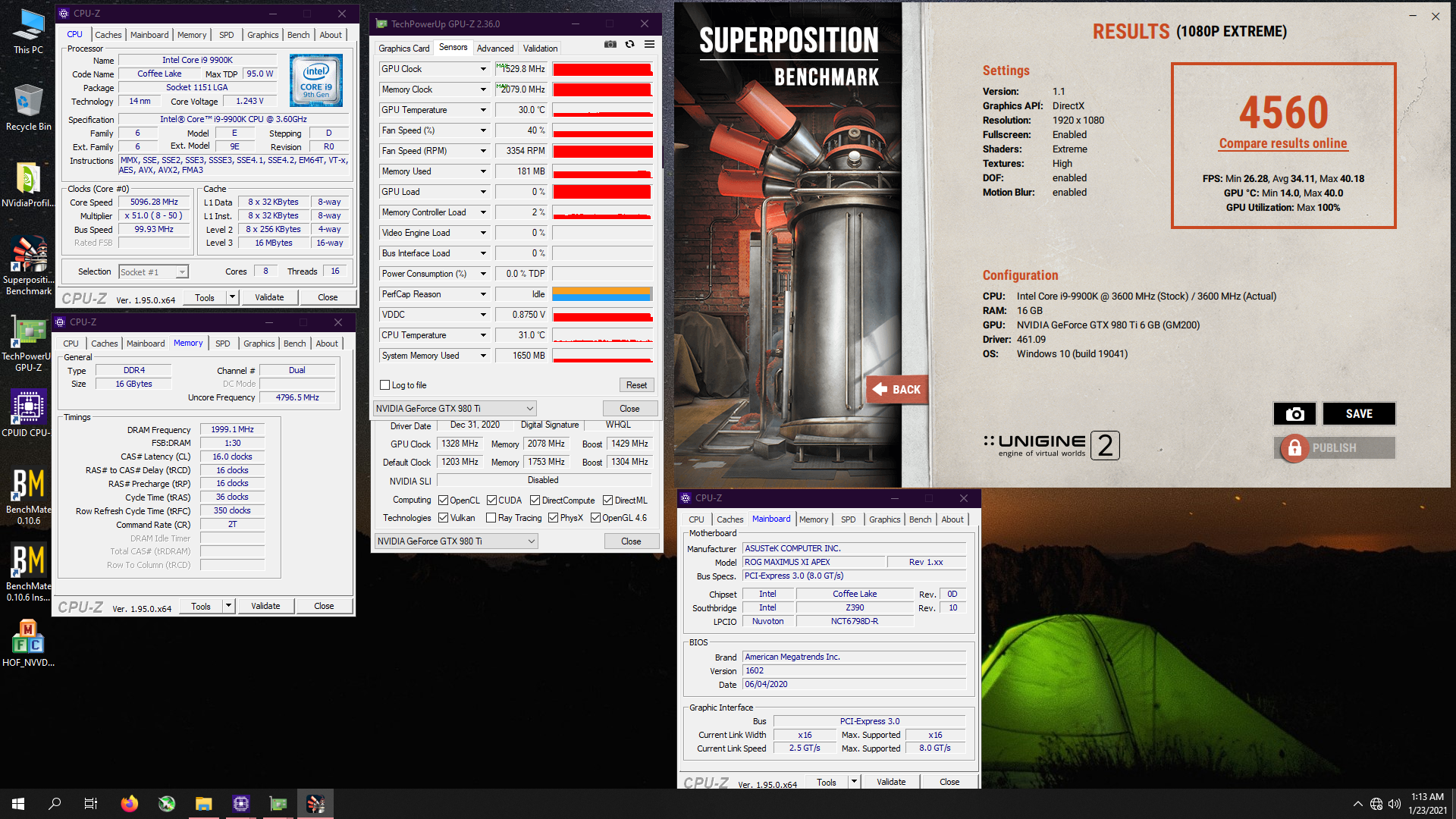The width and height of the screenshot is (1456, 819).
Task: Click the Intel Core i9 logo in CPU-Z
Action: [x=316, y=80]
